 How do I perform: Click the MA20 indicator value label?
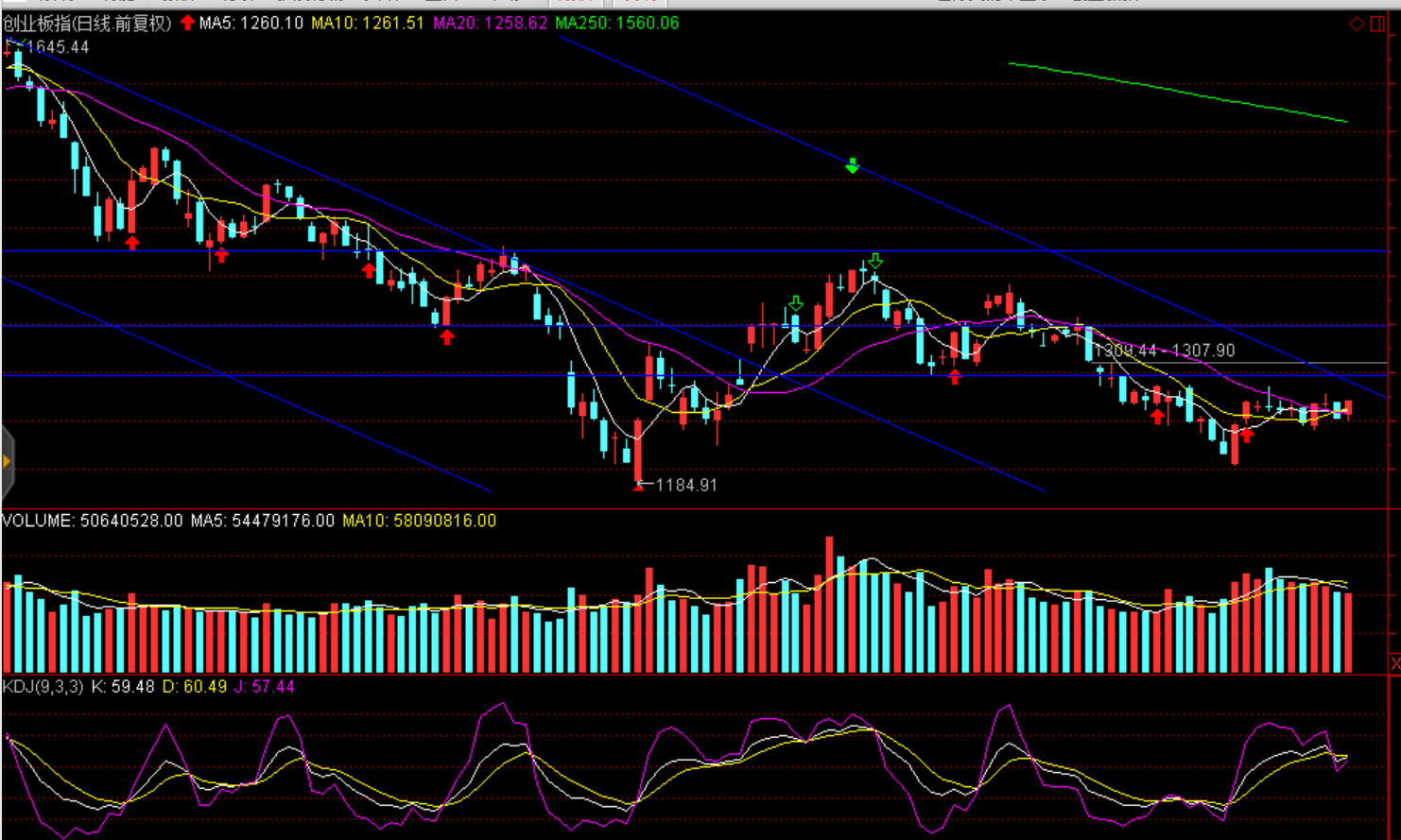[490, 23]
